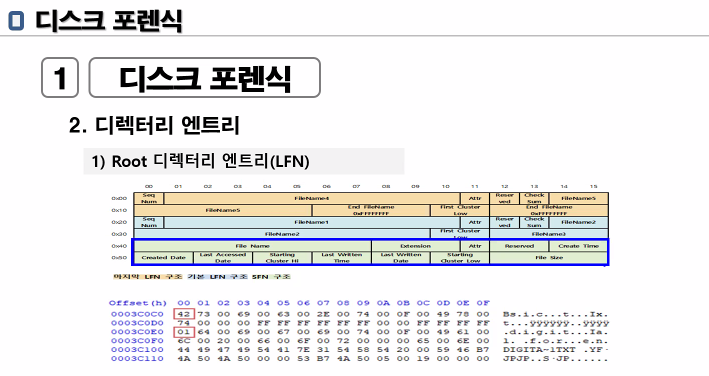Select the legend text SFN 구조
Viewport: 709px width, 376px height.
271,277
